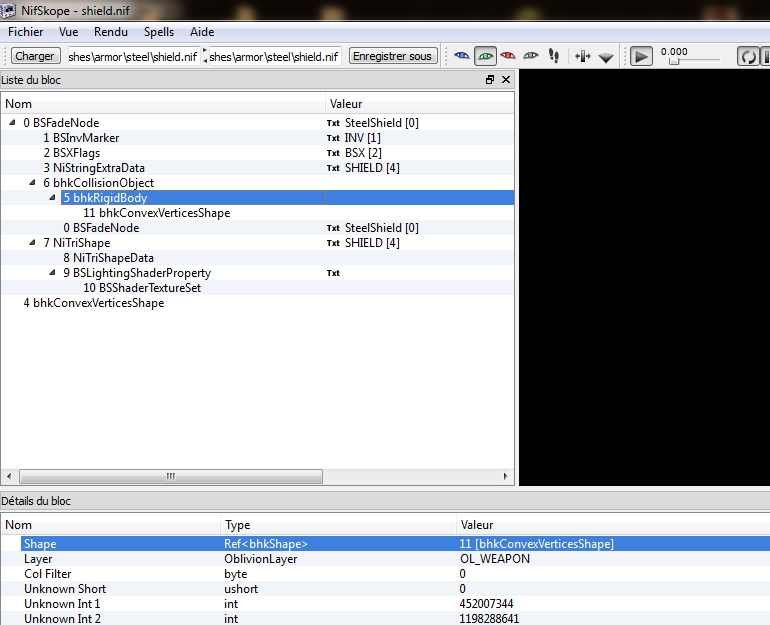Click the arrows between the path fields

pos(204,56)
